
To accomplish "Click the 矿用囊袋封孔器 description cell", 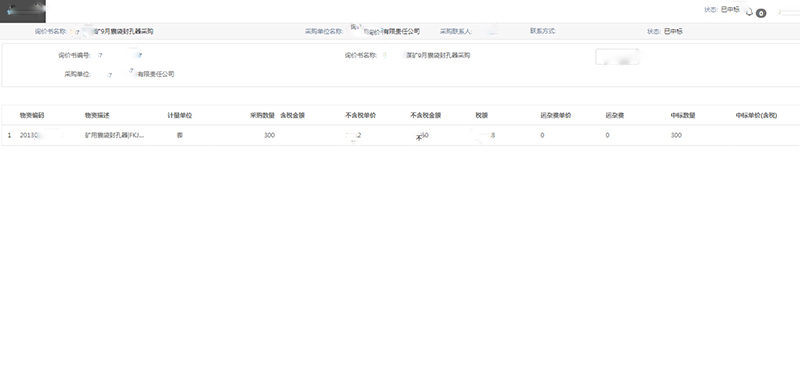I will coord(114,135).
